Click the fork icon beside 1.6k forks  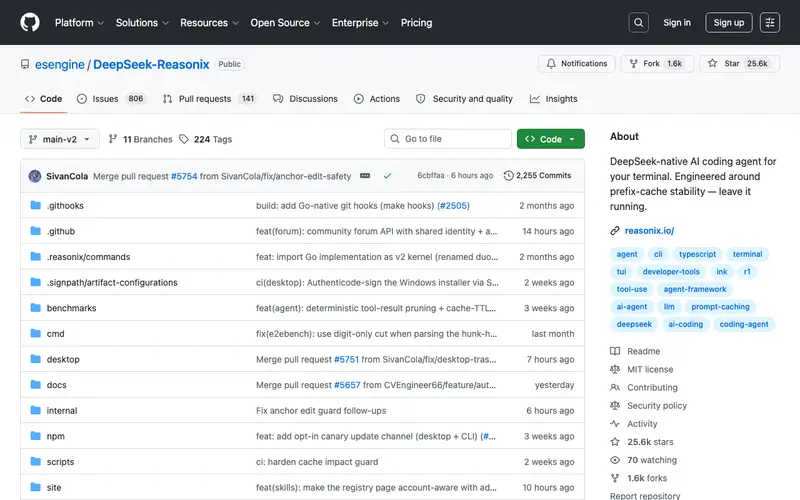pyautogui.click(x=615, y=478)
